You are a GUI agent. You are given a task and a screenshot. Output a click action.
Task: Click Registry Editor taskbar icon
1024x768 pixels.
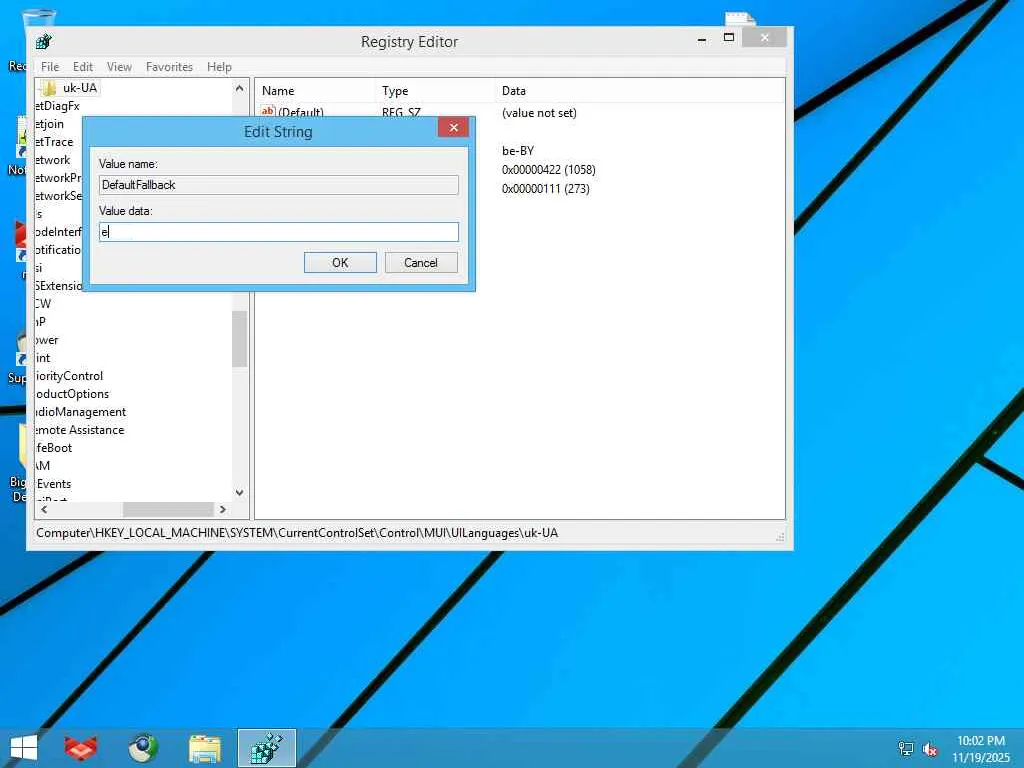pyautogui.click(x=266, y=748)
